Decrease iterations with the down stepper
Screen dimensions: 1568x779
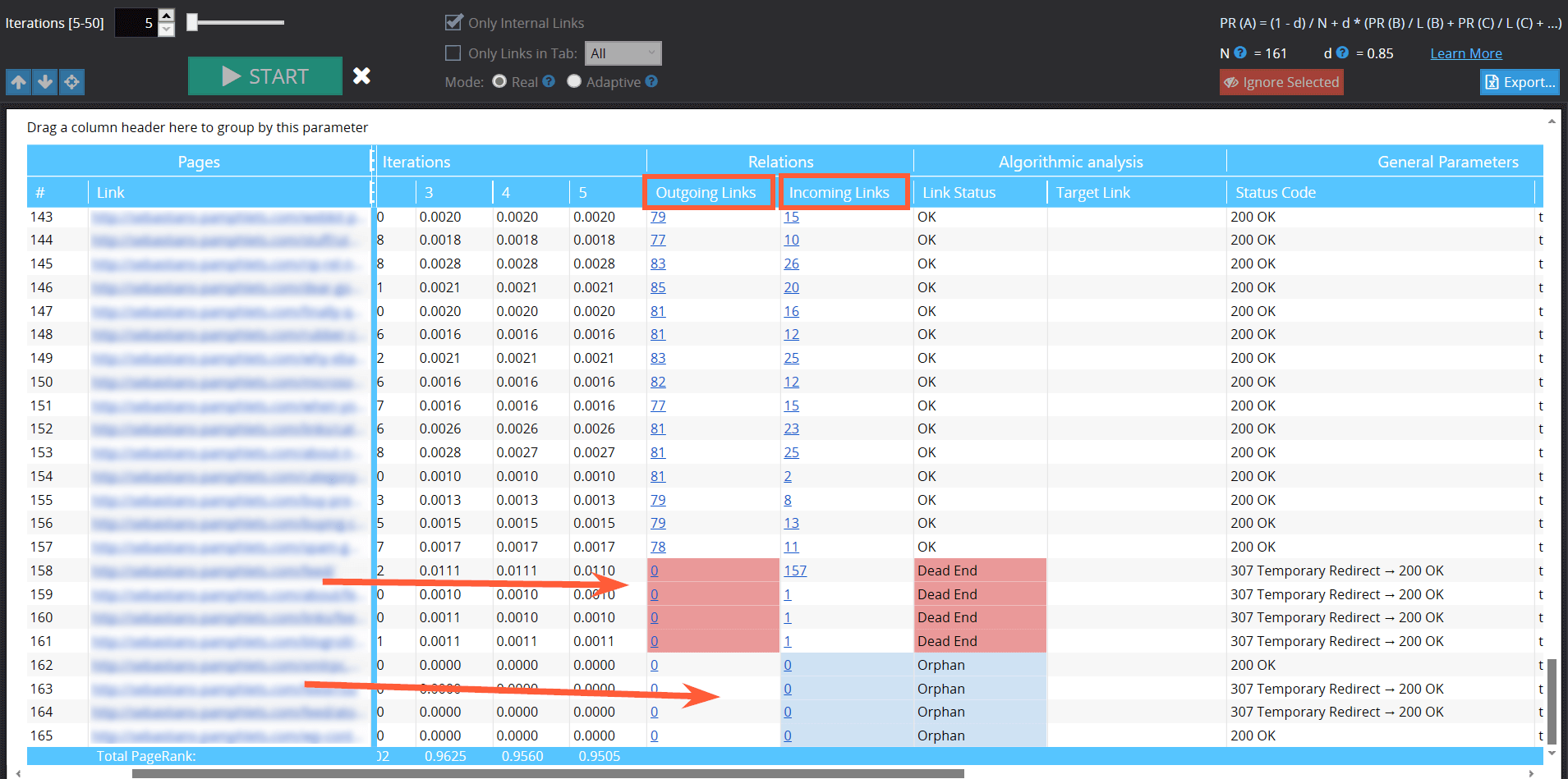(x=167, y=30)
